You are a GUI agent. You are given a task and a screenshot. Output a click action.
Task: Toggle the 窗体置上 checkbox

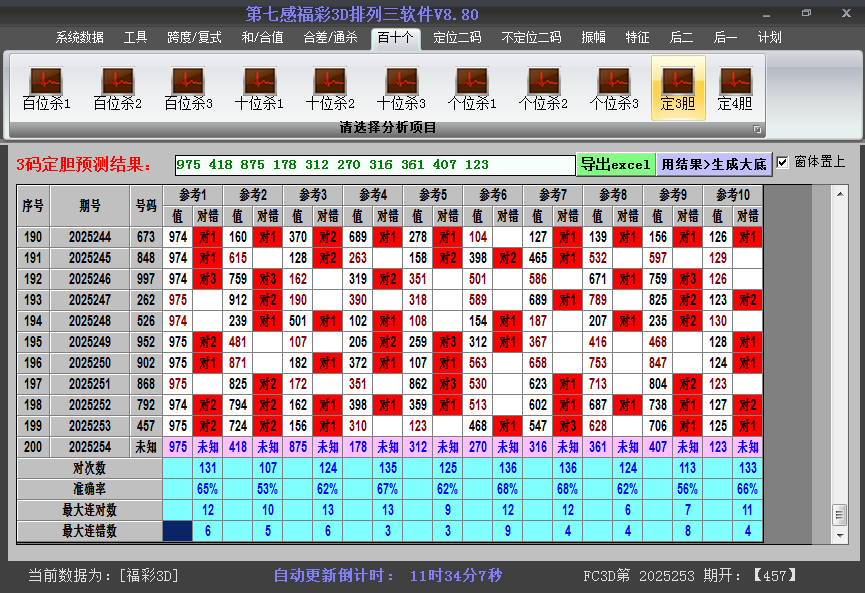(x=782, y=162)
